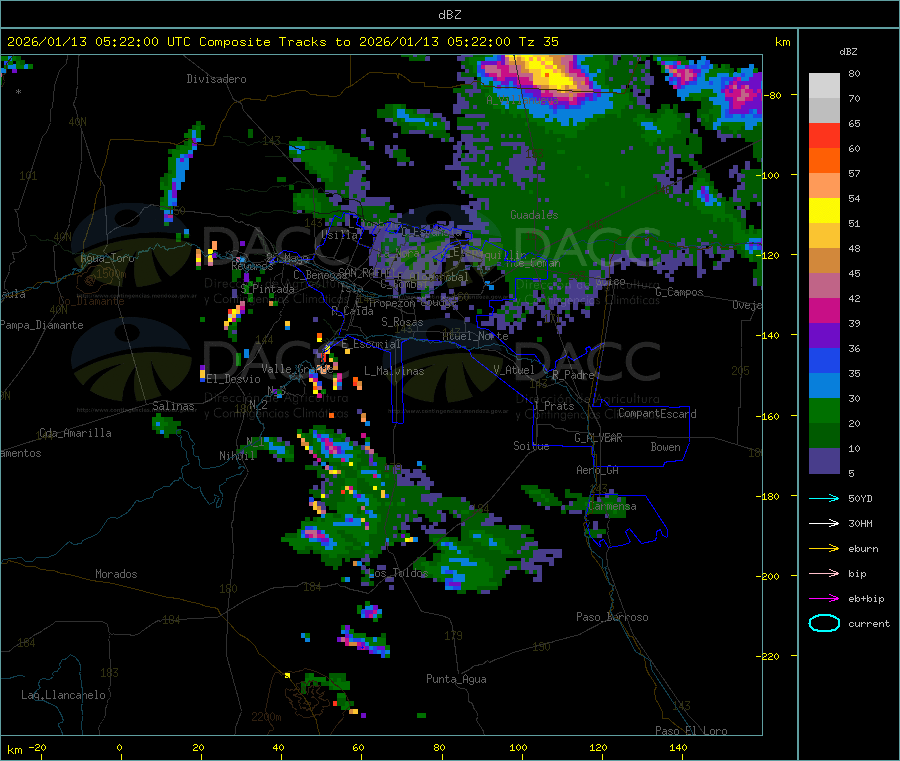The width and height of the screenshot is (900, 761).
Task: Click the G_ALVEAR map label
Action: [598, 438]
